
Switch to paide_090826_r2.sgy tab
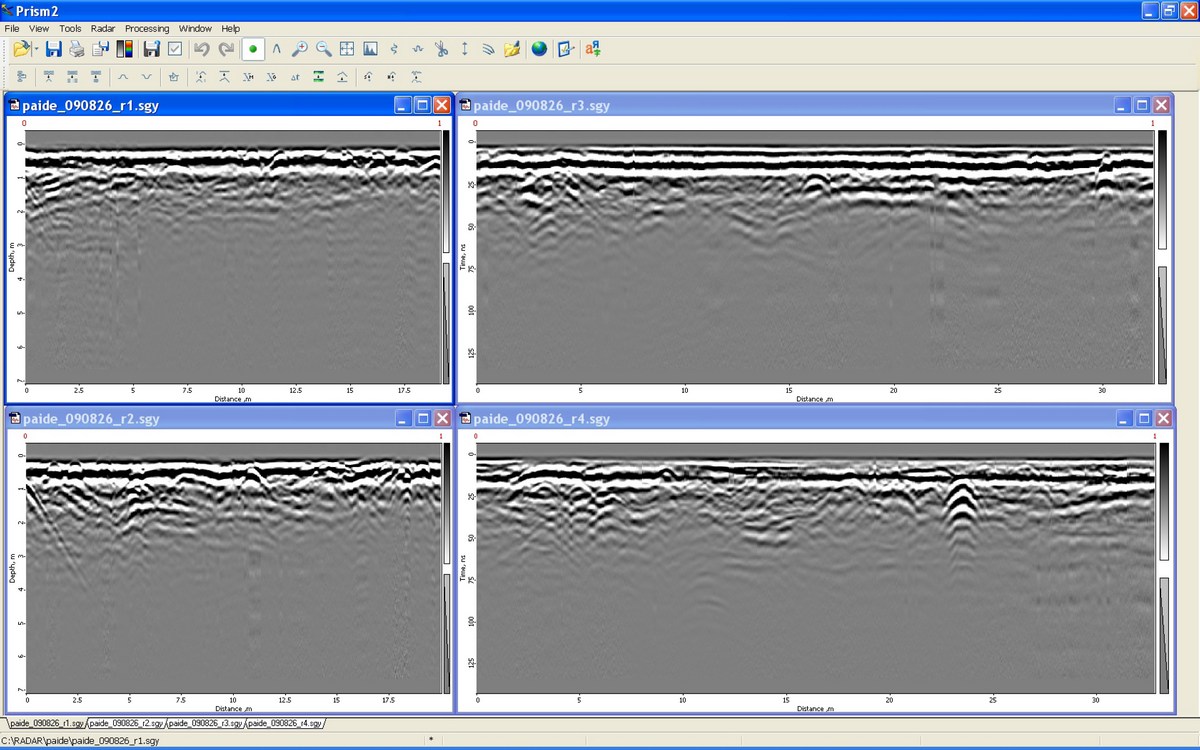127,723
